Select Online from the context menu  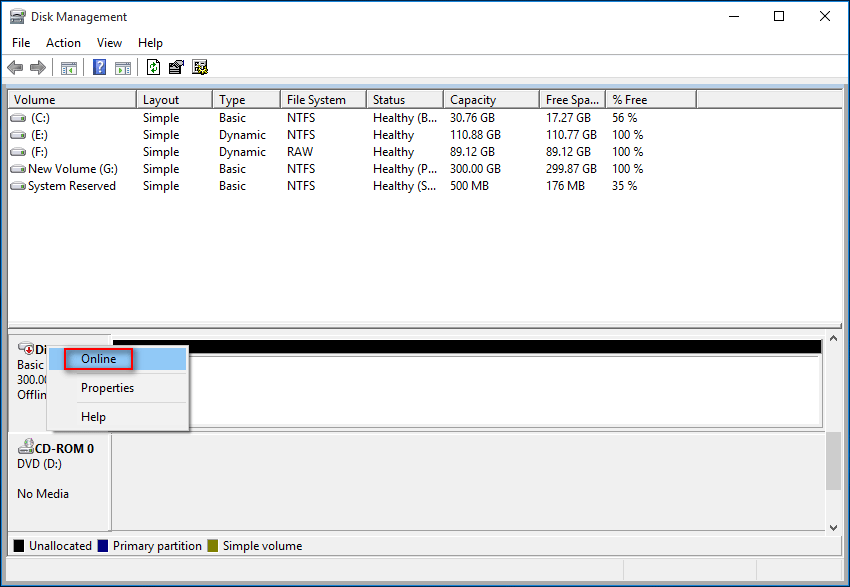(x=99, y=359)
